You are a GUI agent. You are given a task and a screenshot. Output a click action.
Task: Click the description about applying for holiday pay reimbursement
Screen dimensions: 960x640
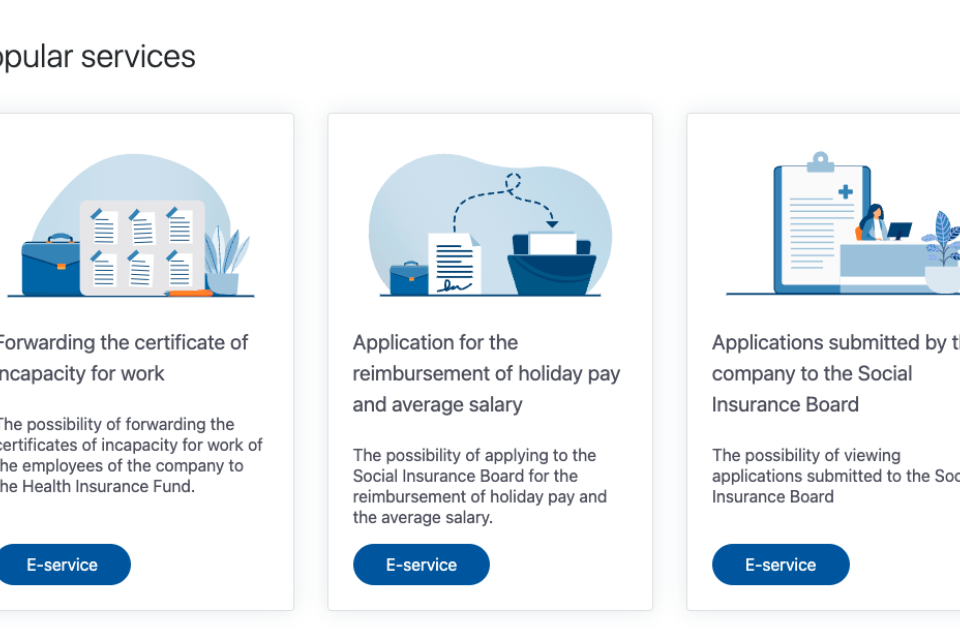(480, 486)
